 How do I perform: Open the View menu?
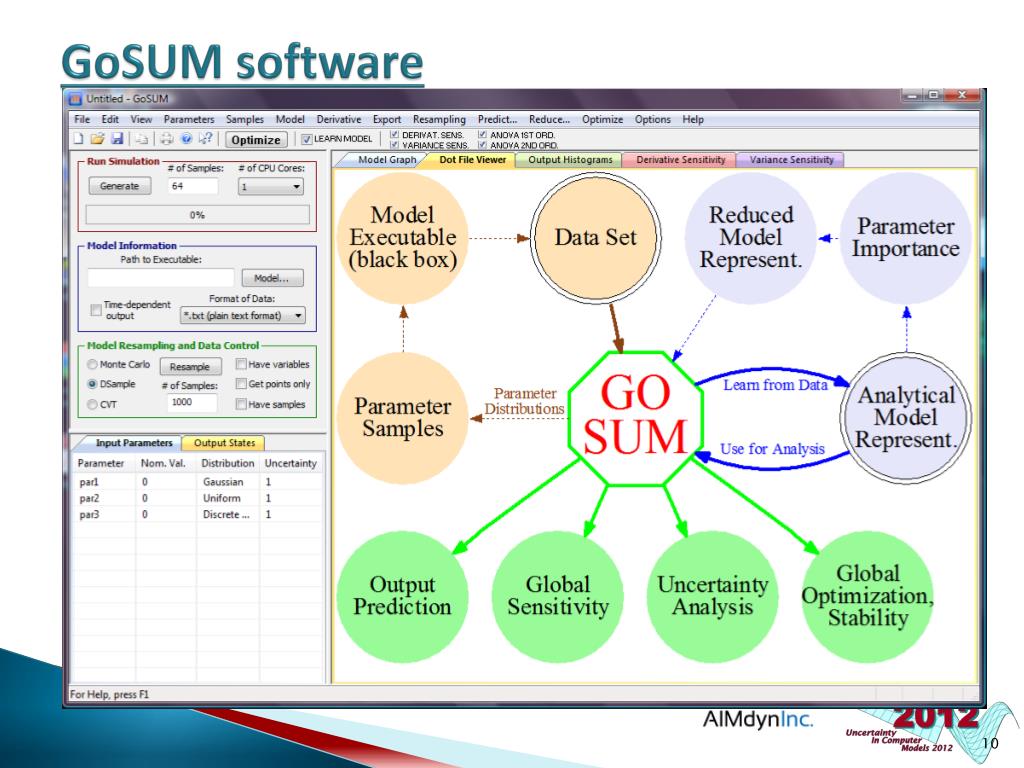[140, 120]
